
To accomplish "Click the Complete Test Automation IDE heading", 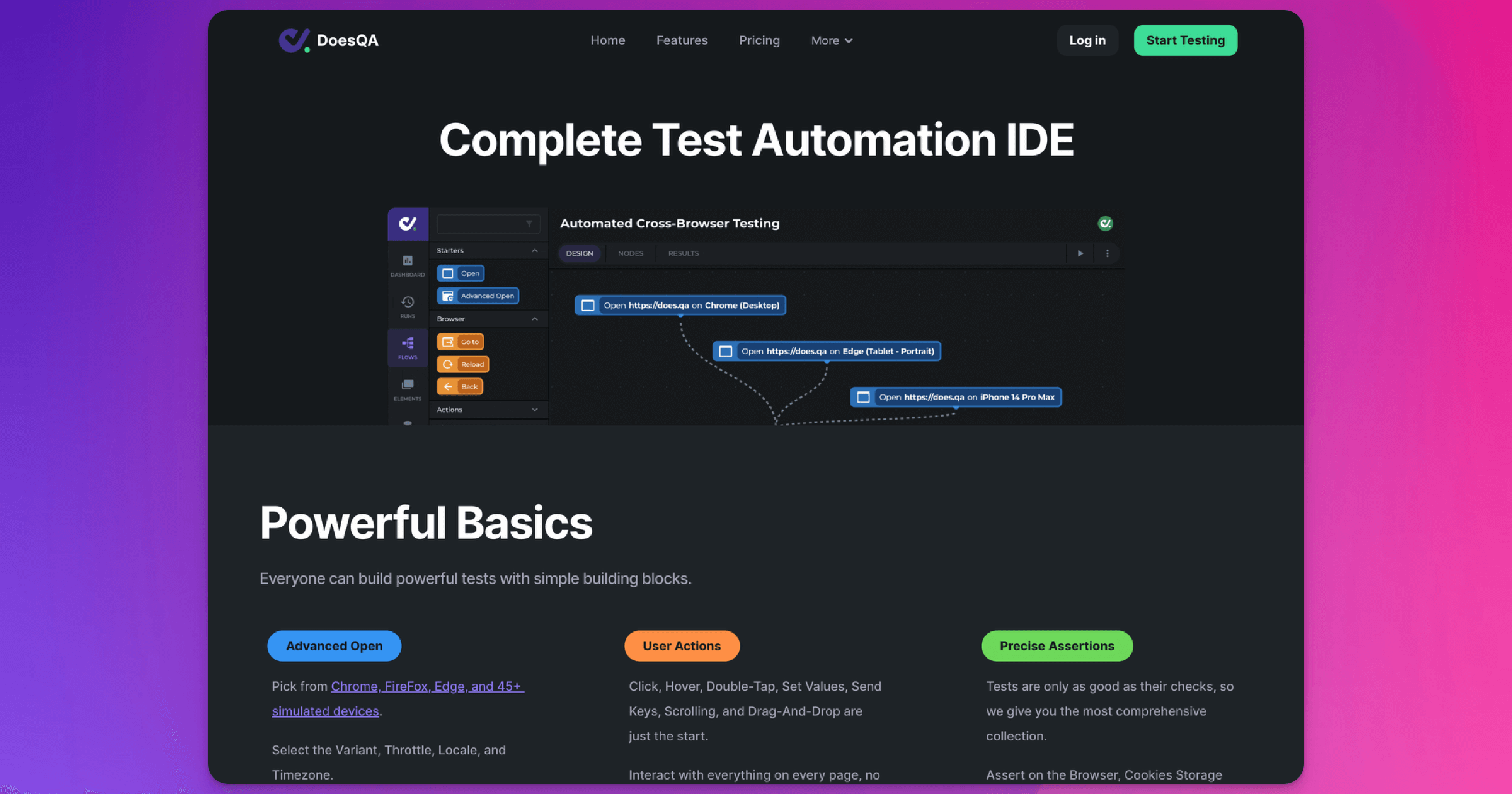I will pos(756,140).
